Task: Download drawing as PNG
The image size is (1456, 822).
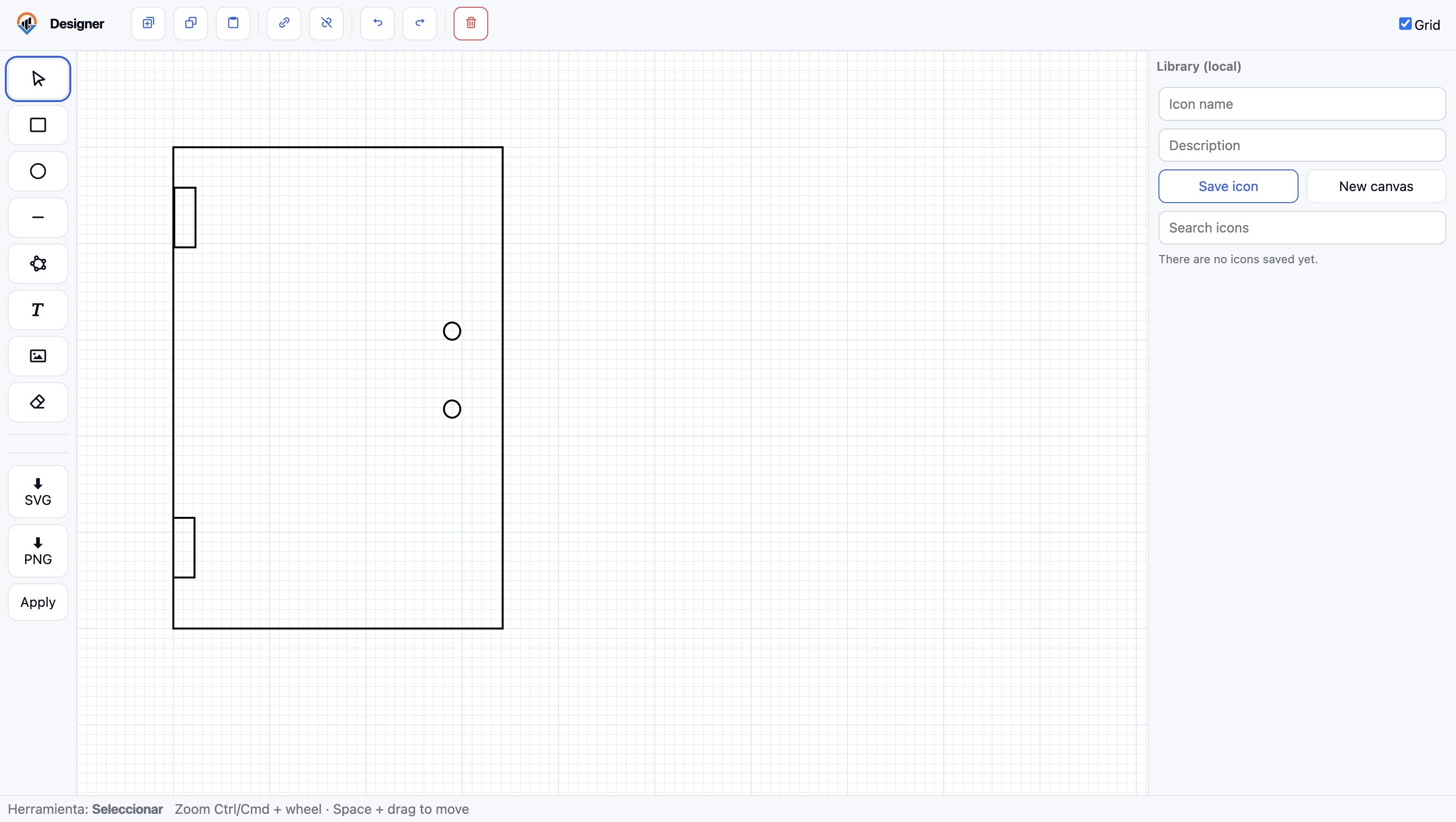Action: pyautogui.click(x=38, y=551)
